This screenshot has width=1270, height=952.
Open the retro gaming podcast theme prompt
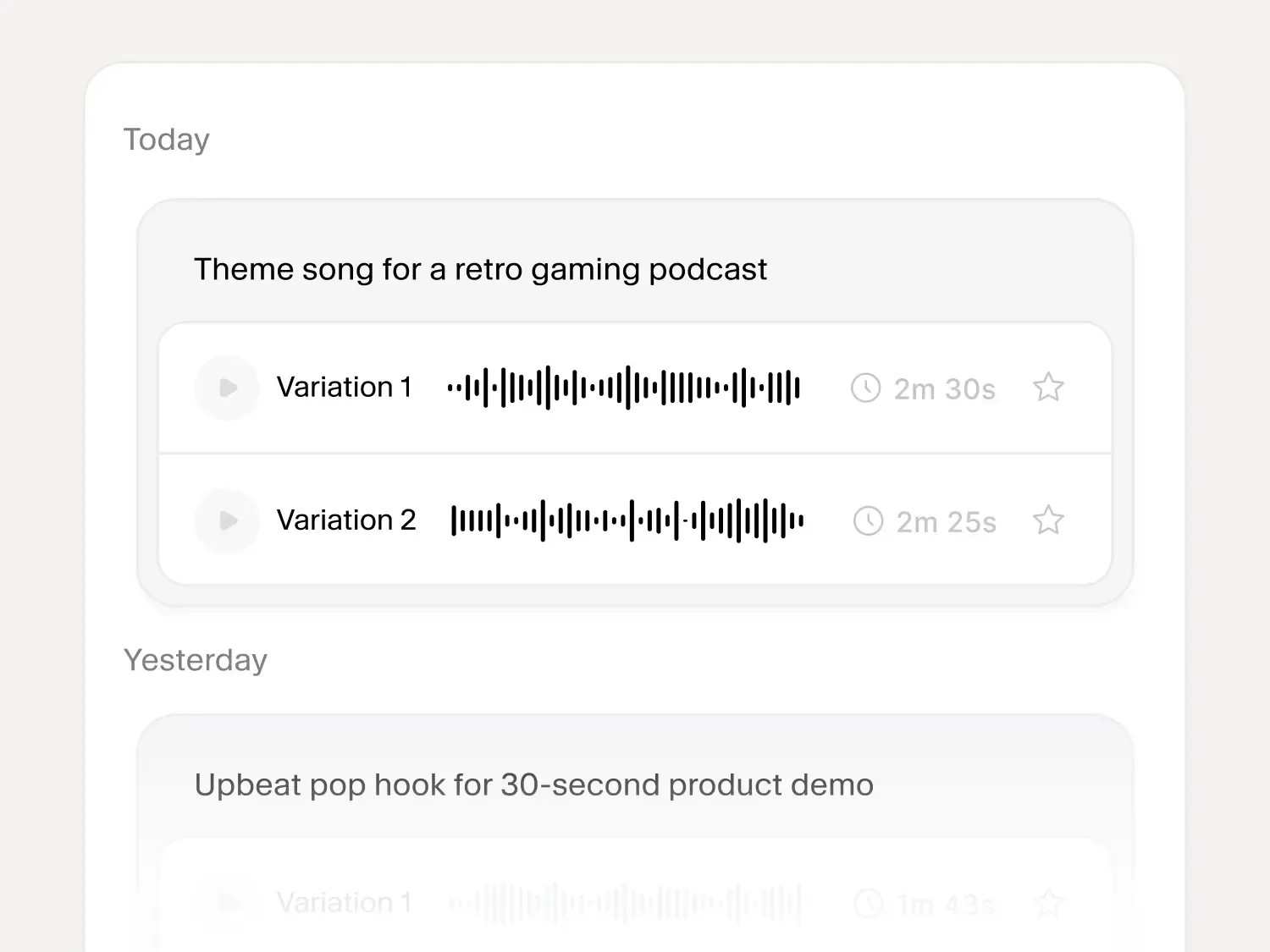coord(480,269)
